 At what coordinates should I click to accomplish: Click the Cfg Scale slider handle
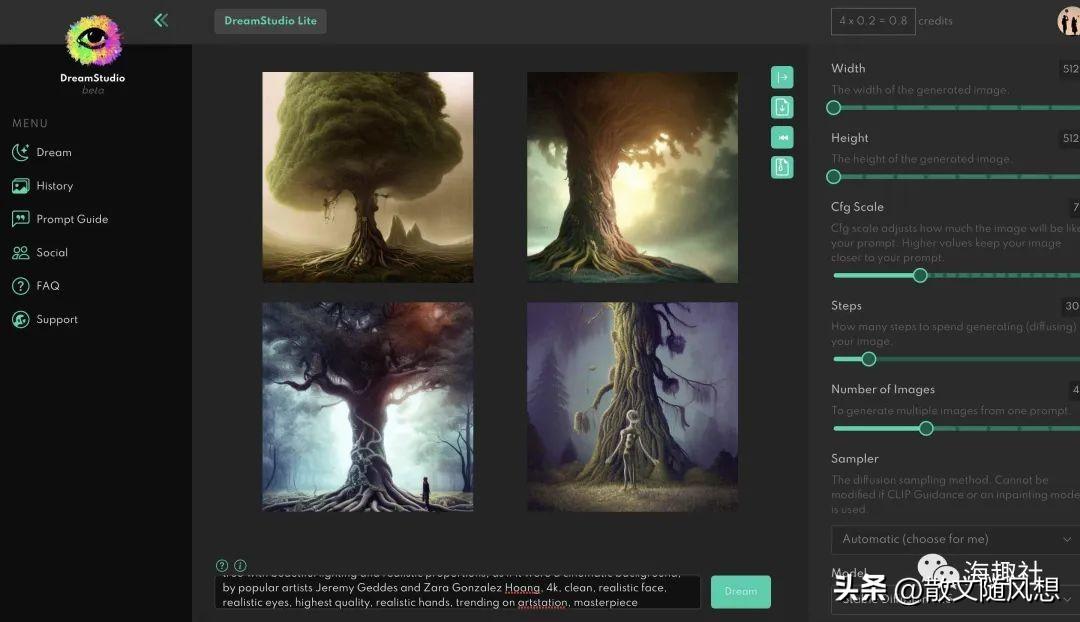point(920,276)
